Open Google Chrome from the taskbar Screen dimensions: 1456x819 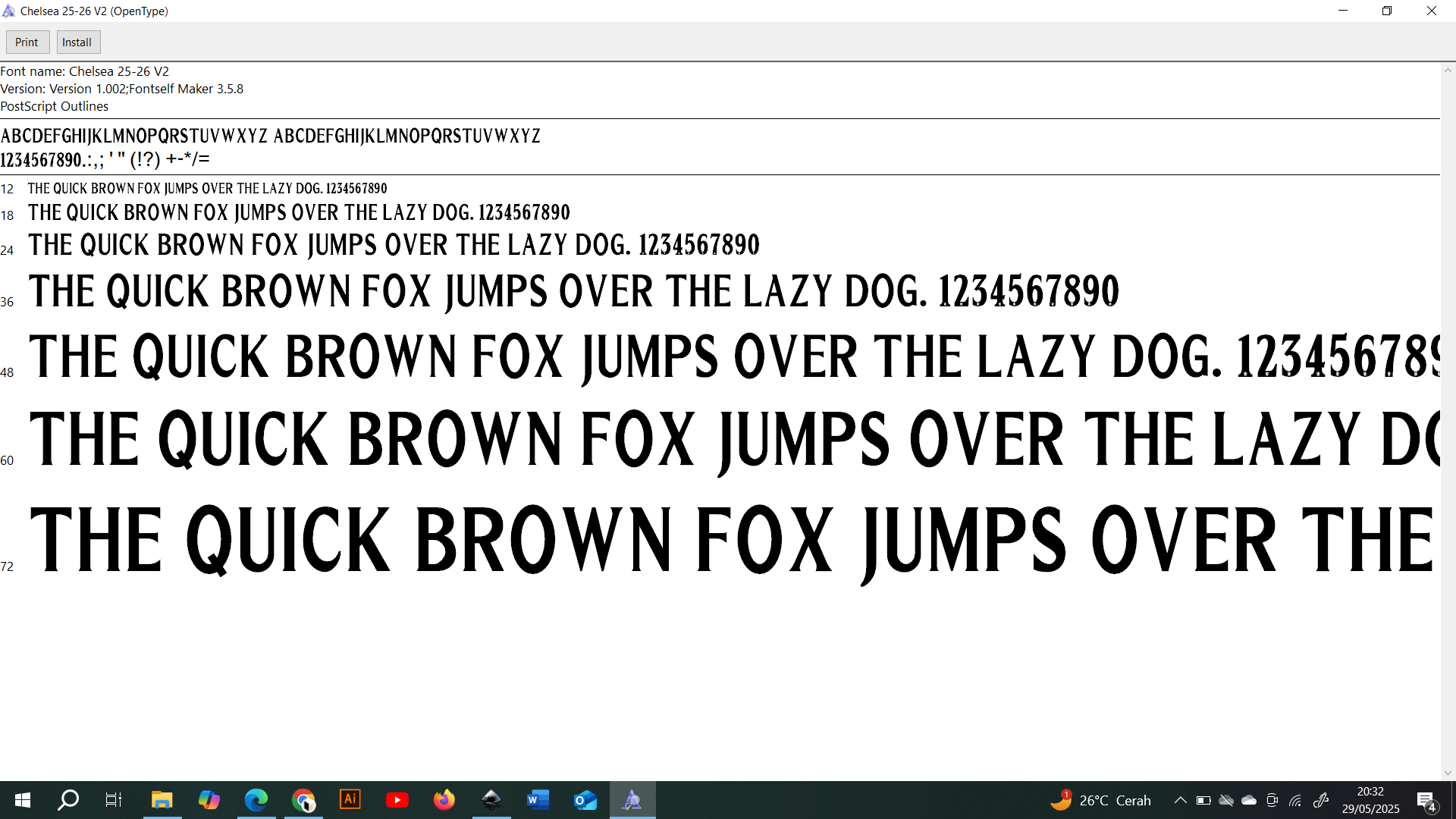point(303,799)
